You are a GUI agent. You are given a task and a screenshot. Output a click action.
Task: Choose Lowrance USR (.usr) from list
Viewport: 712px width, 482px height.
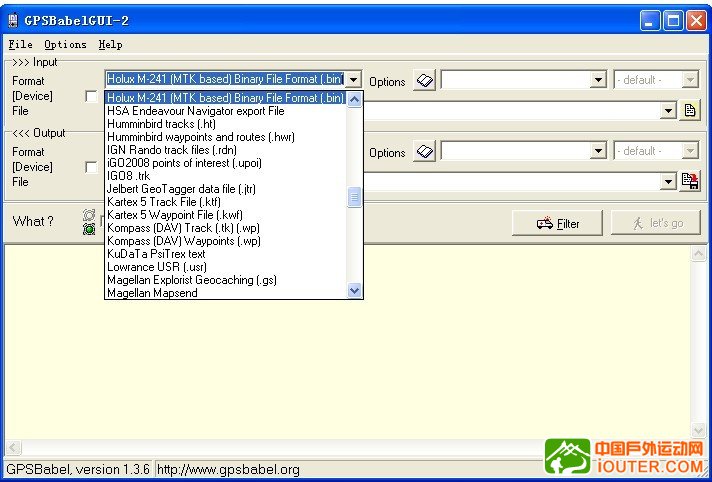pos(156,267)
